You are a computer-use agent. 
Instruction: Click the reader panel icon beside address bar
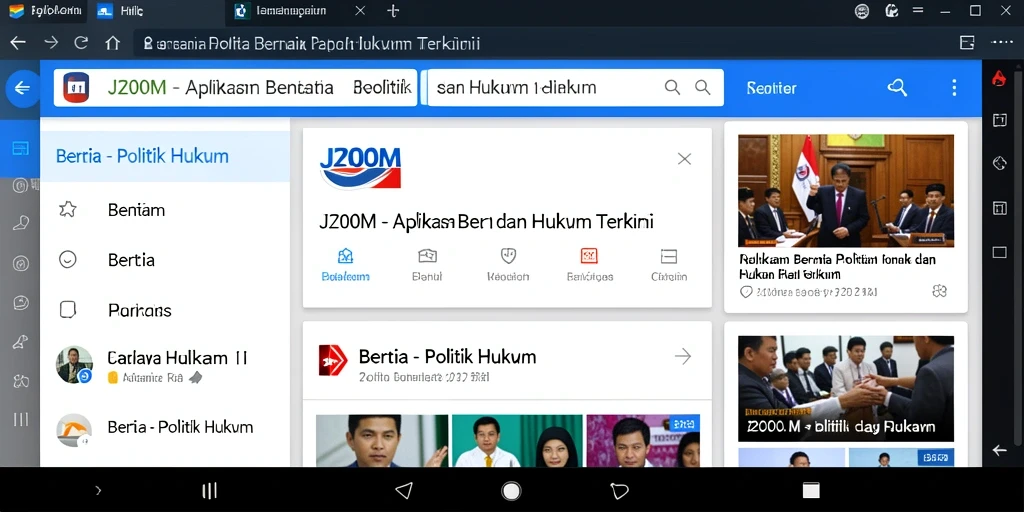click(x=967, y=43)
